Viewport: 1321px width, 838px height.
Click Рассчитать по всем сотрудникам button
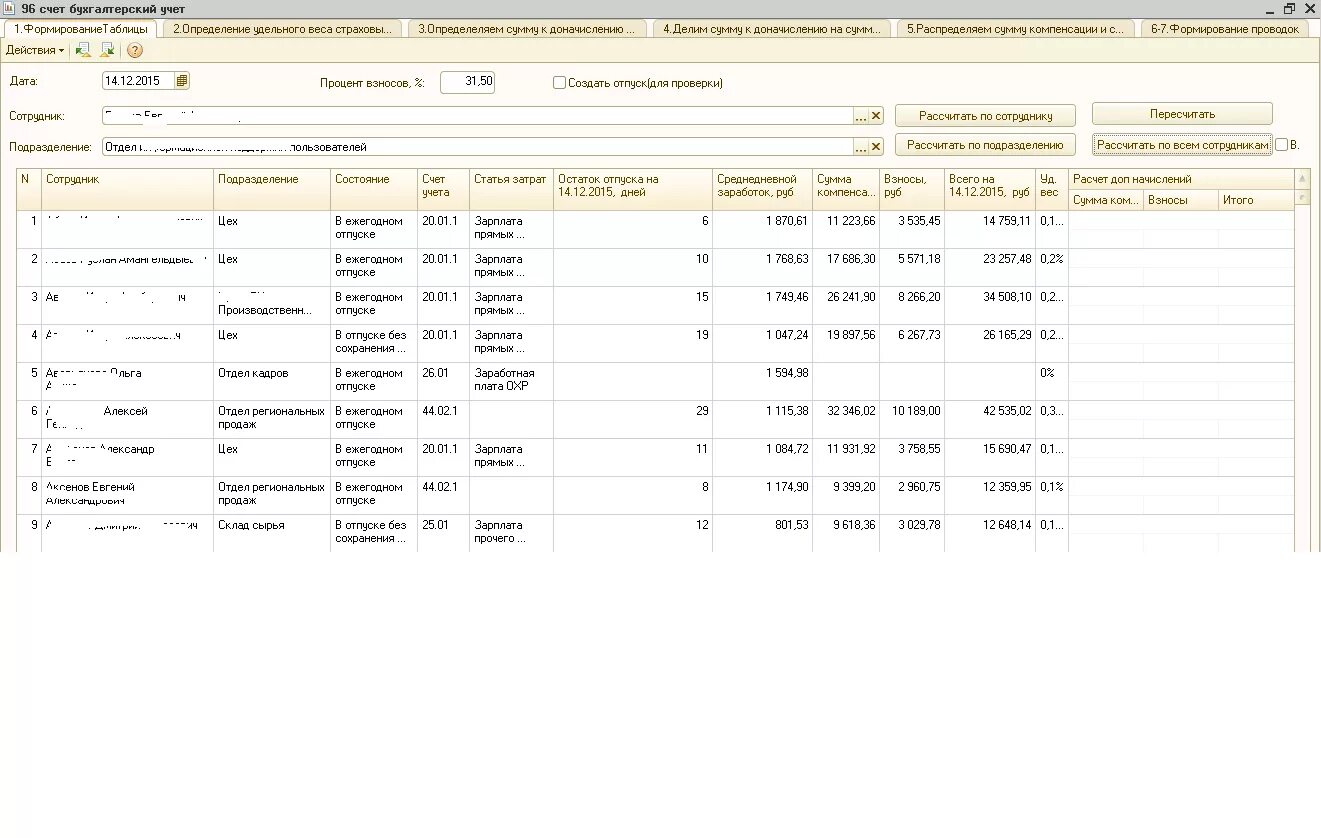(x=1182, y=145)
